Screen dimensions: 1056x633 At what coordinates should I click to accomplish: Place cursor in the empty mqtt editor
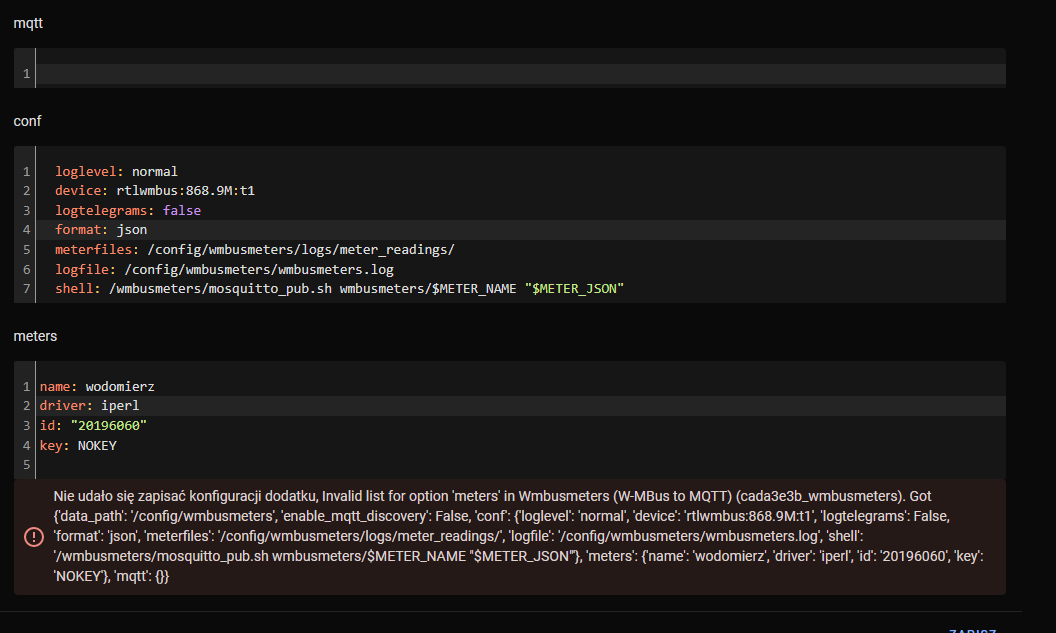[x=300, y=70]
